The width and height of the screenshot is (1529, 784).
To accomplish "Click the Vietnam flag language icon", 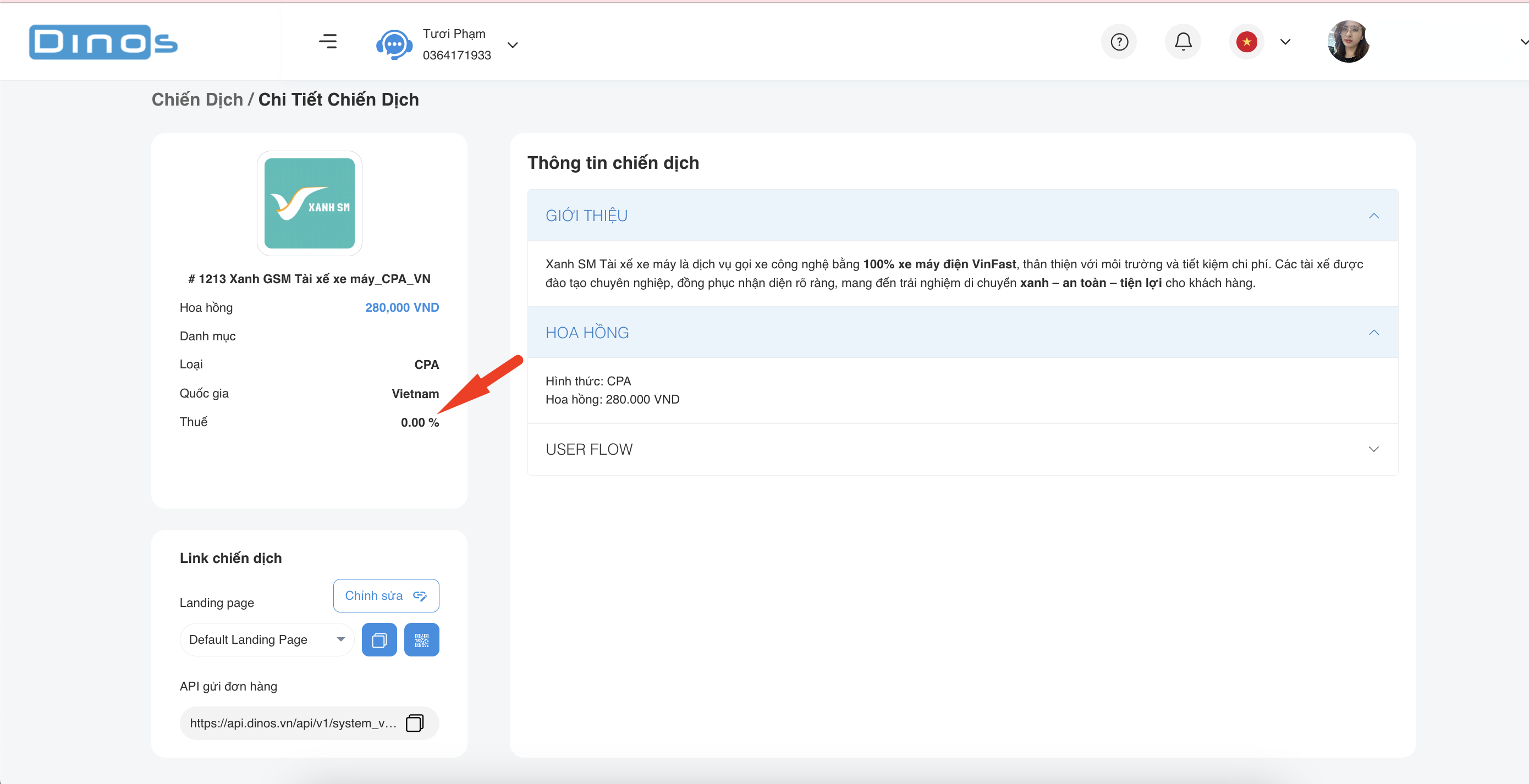I will click(1246, 42).
